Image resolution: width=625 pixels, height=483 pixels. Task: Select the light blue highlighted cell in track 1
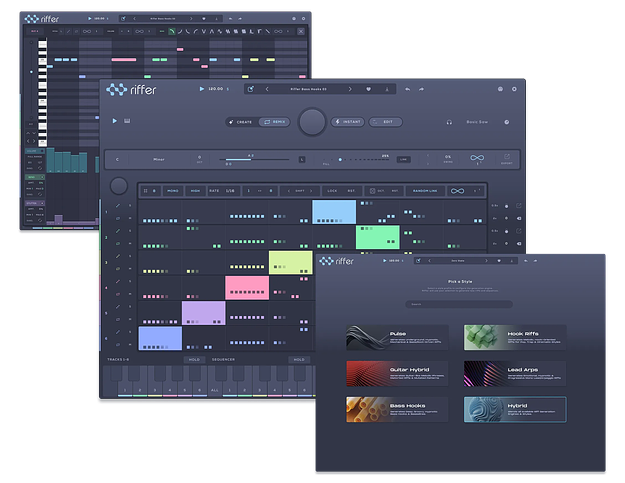334,212
